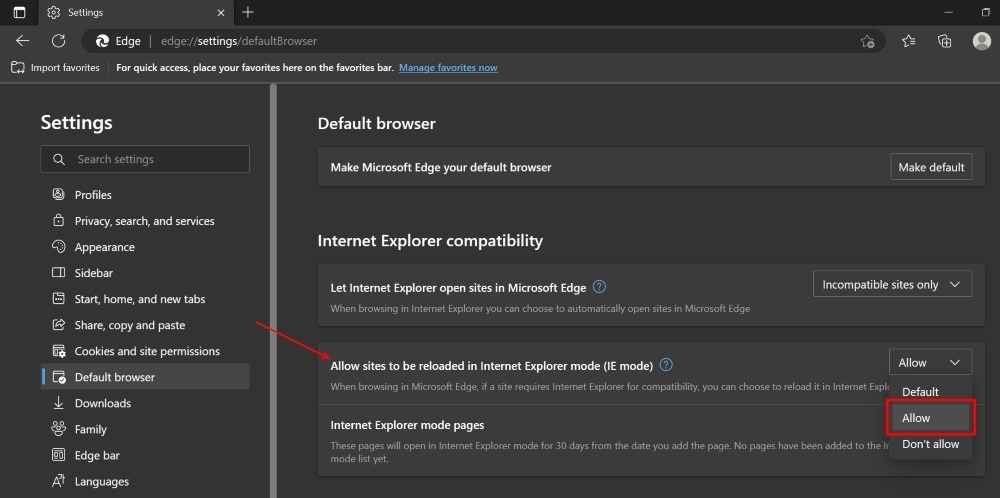
Task: Choose Default in the IE mode dropdown
Action: [930, 392]
